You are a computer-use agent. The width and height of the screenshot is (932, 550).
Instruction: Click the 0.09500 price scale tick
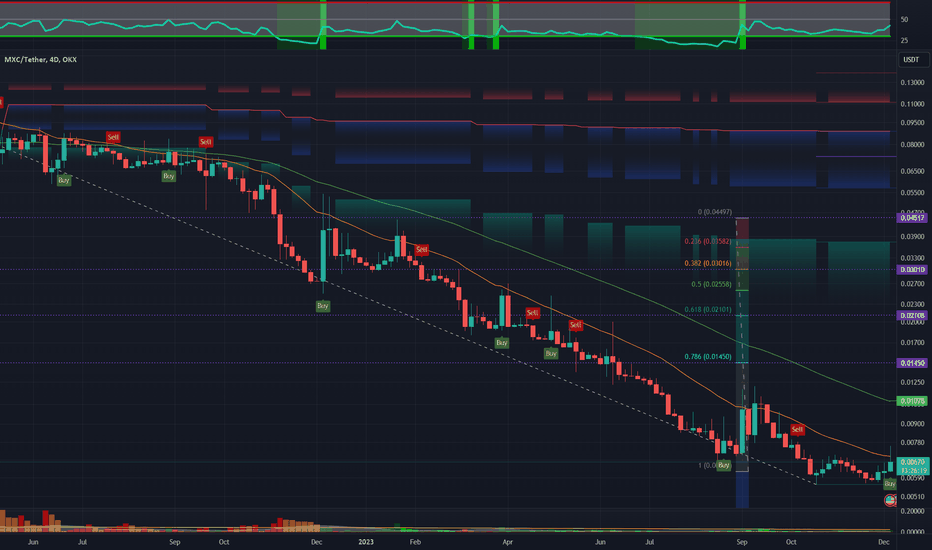pyautogui.click(x=912, y=123)
